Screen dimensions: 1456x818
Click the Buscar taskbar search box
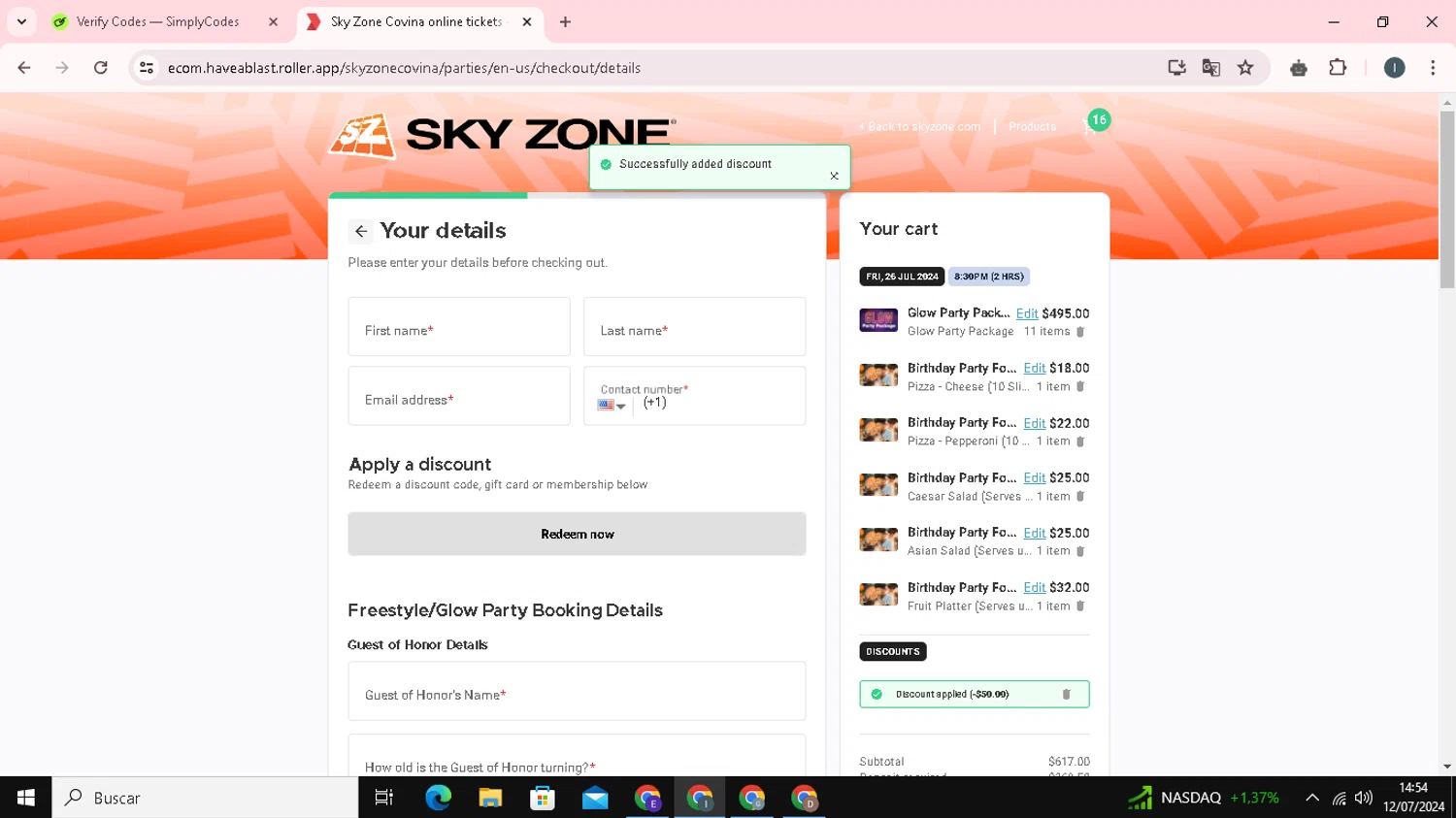coord(205,798)
